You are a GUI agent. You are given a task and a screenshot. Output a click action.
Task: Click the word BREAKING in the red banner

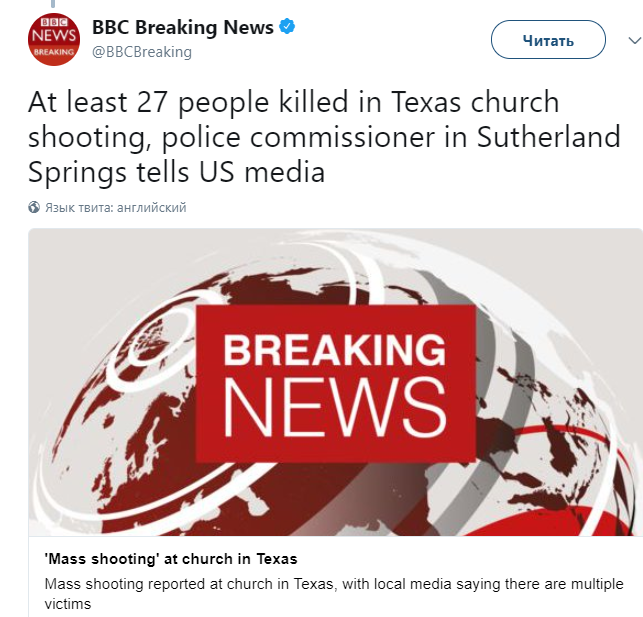334,351
